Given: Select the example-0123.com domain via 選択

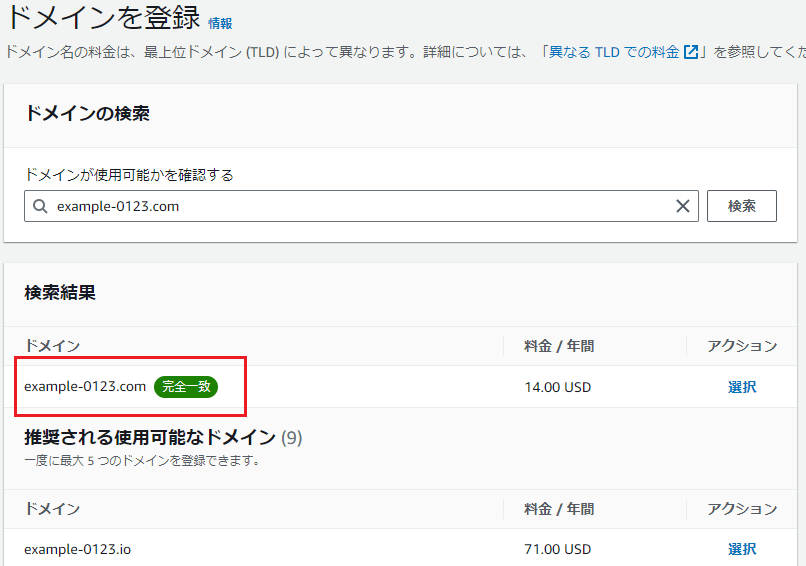Looking at the screenshot, I should click(742, 387).
